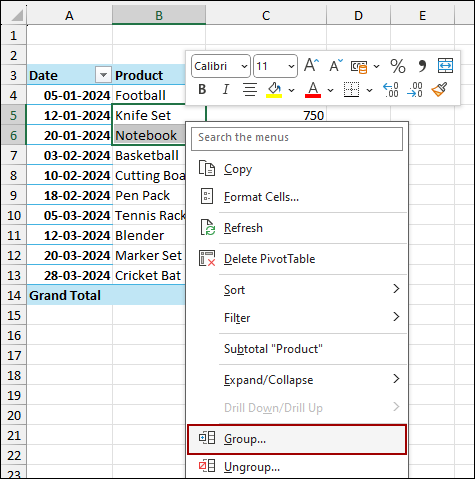Viewport: 475px width, 479px height.
Task: Open Borders dropdown arrow
Action: [369, 90]
